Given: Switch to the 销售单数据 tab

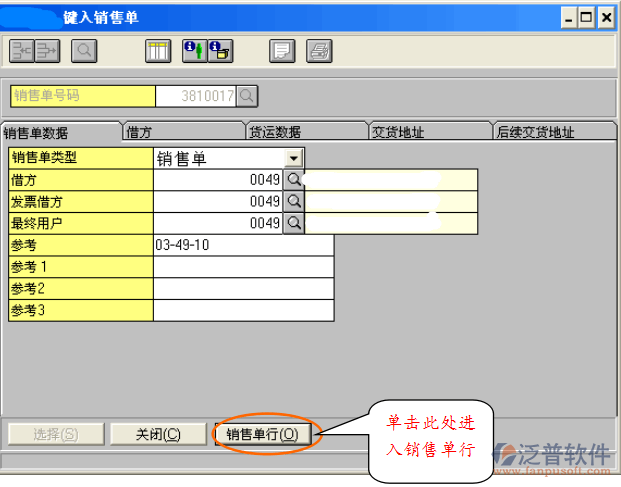Looking at the screenshot, I should tap(61, 132).
